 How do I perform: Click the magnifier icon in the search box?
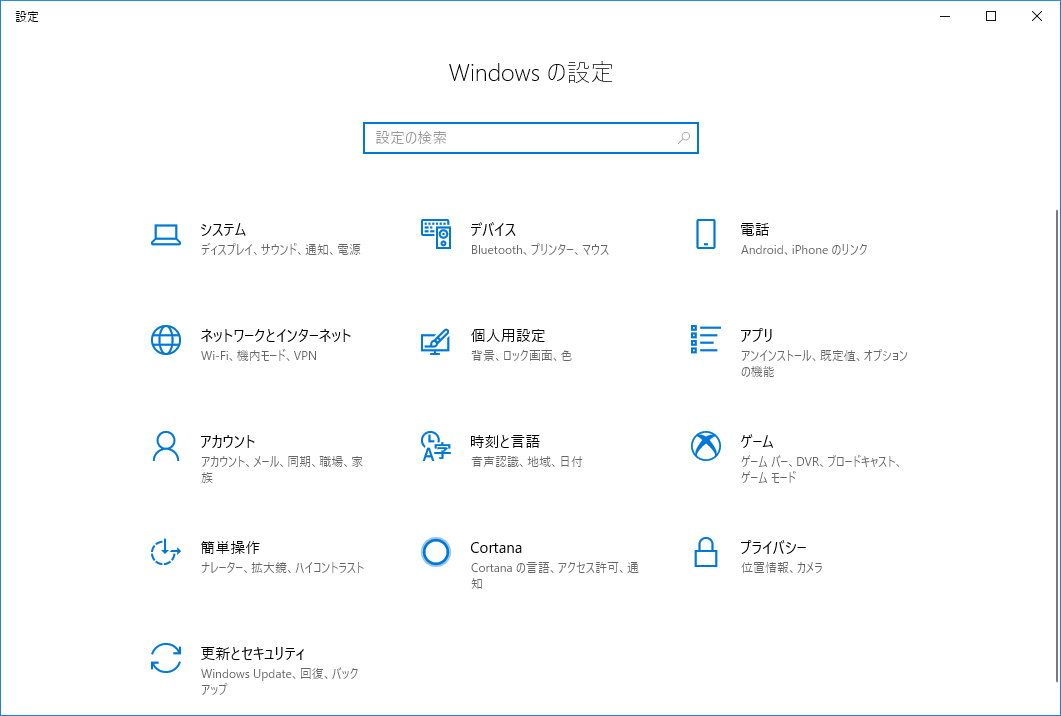(x=683, y=138)
